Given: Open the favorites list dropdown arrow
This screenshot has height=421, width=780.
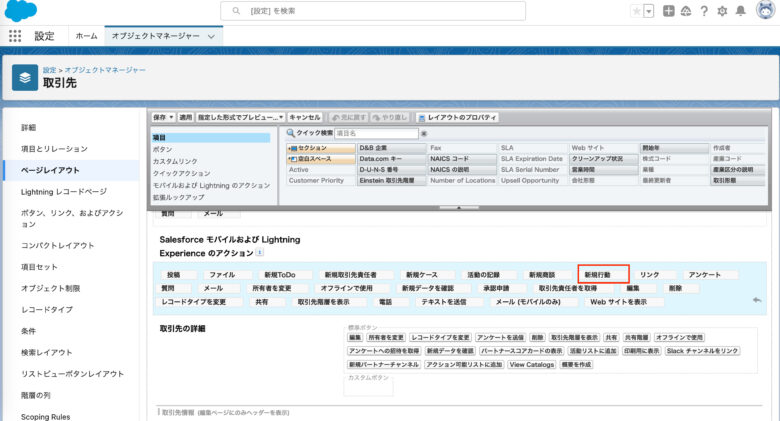Looking at the screenshot, I should 649,11.
